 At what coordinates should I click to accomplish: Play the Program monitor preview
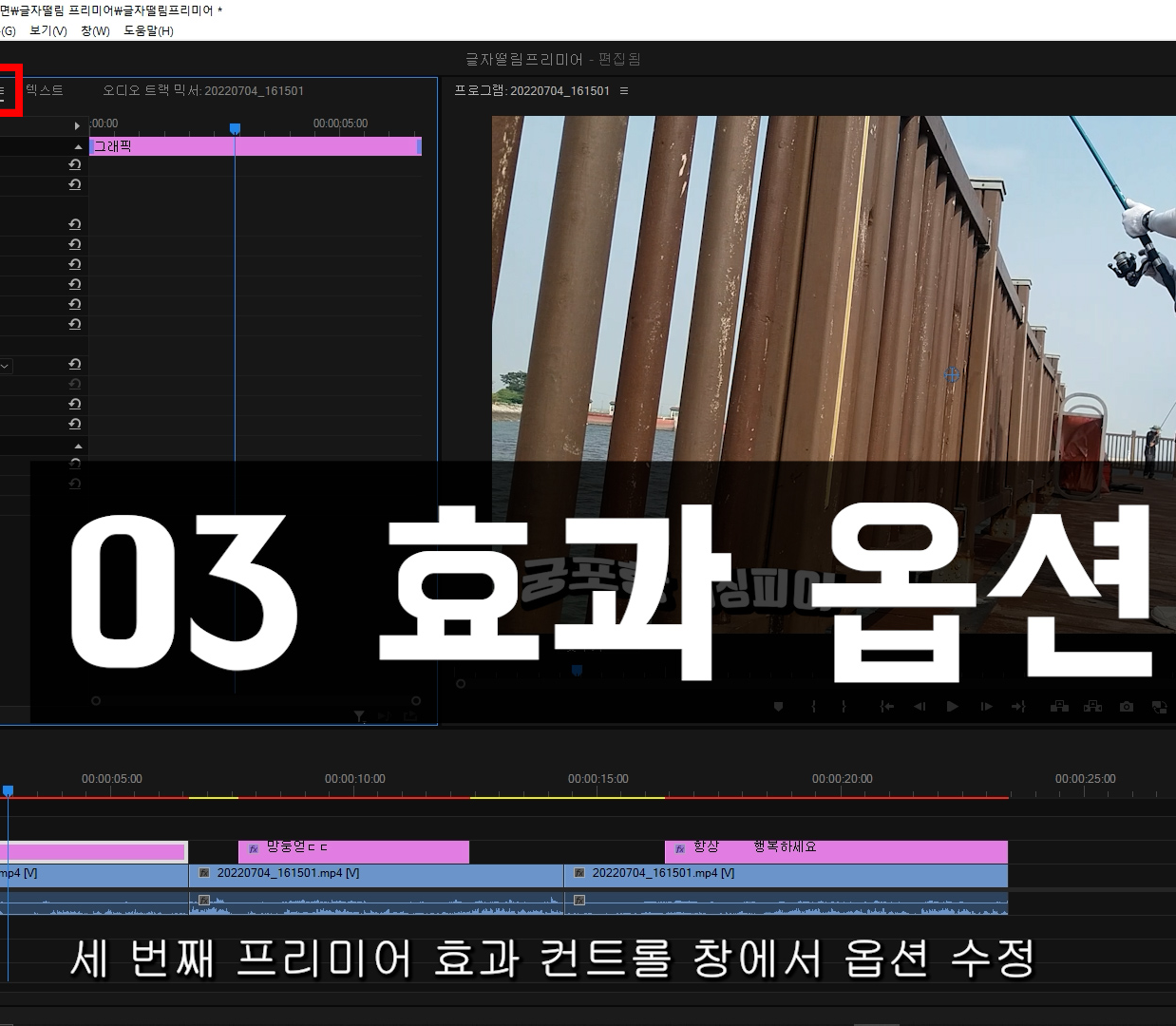click(953, 707)
